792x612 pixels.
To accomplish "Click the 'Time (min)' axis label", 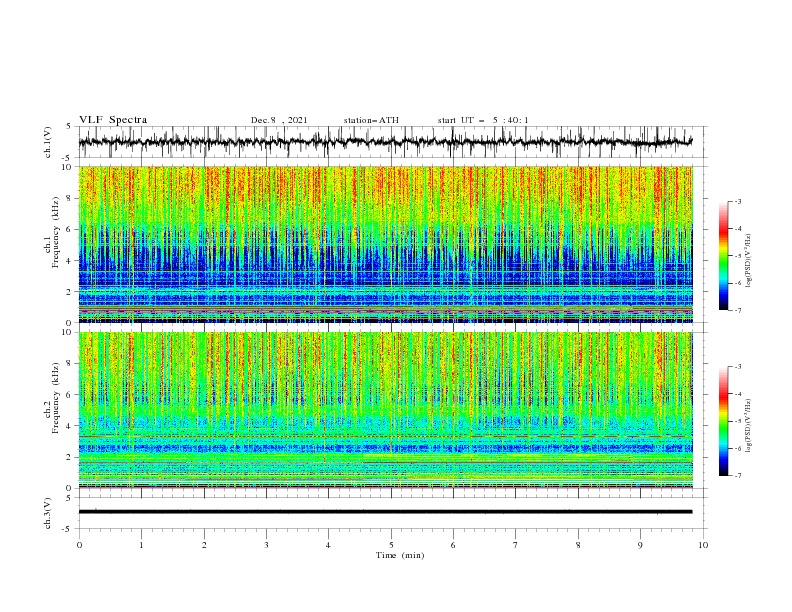I will (400, 555).
